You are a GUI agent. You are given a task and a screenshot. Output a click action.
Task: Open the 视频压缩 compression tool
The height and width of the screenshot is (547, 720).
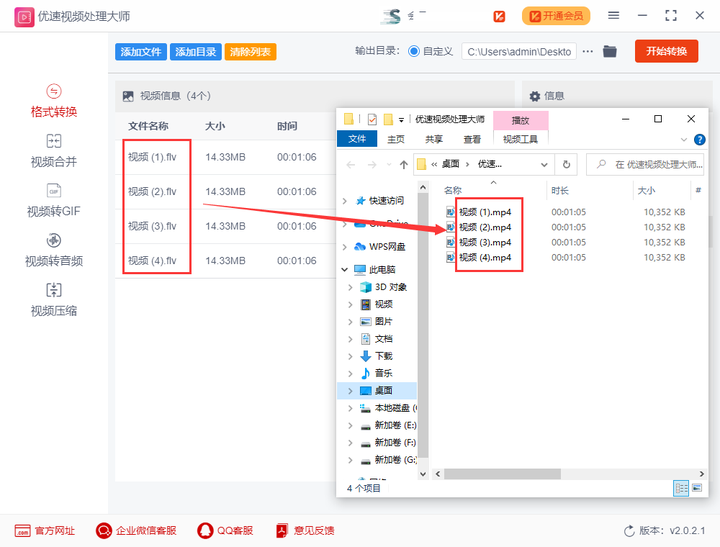54,300
